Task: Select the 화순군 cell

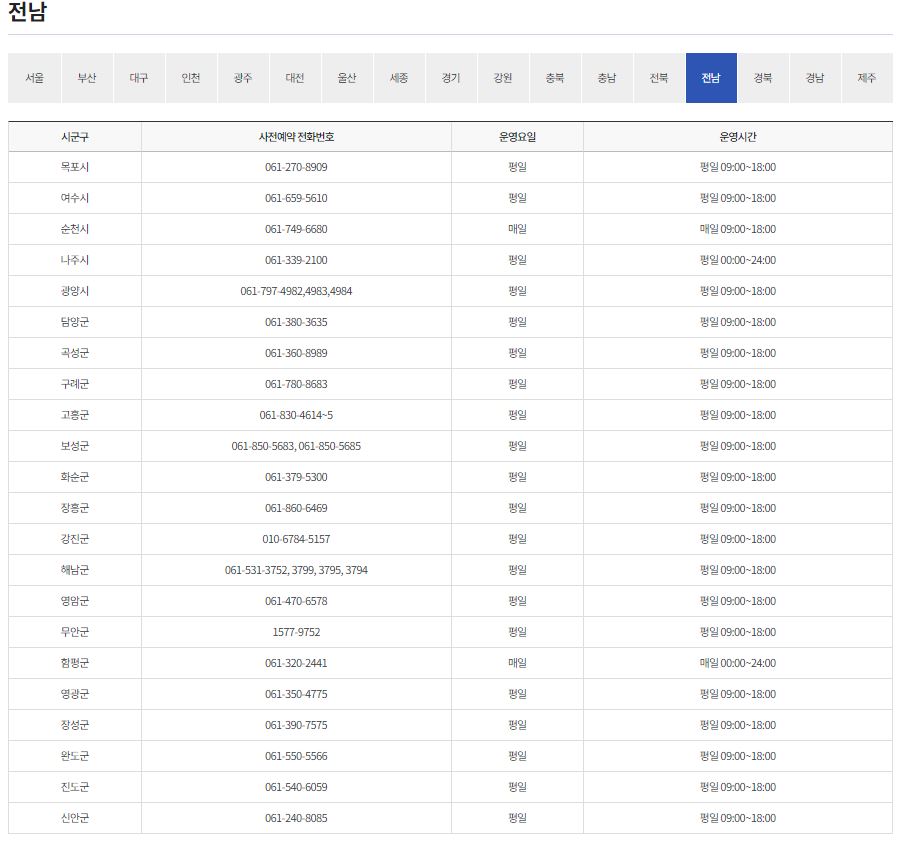Action: coord(75,478)
